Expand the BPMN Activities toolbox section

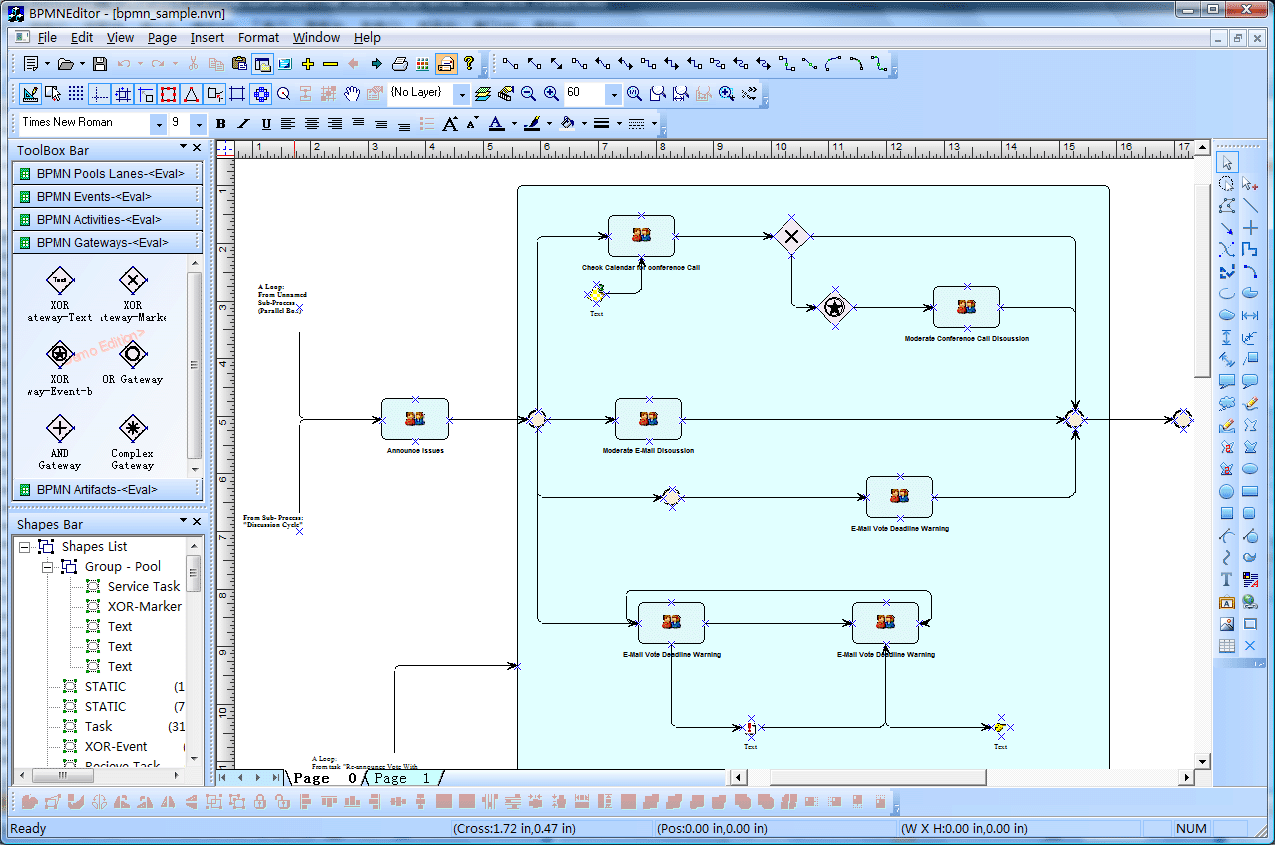point(108,219)
